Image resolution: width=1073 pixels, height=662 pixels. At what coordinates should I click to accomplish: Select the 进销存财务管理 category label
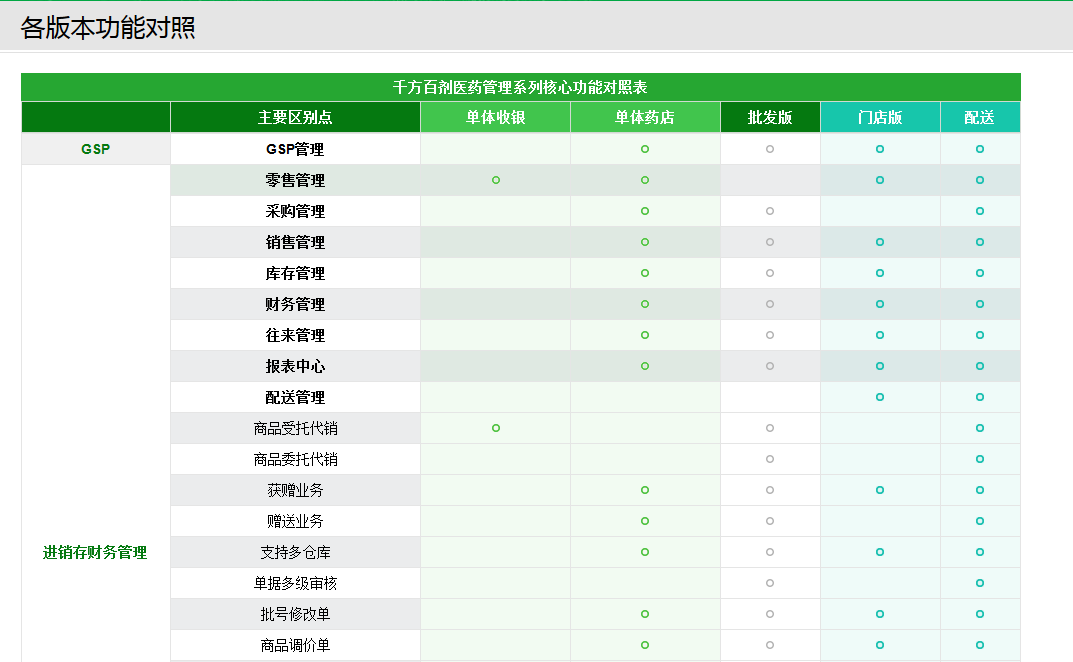[x=95, y=551]
